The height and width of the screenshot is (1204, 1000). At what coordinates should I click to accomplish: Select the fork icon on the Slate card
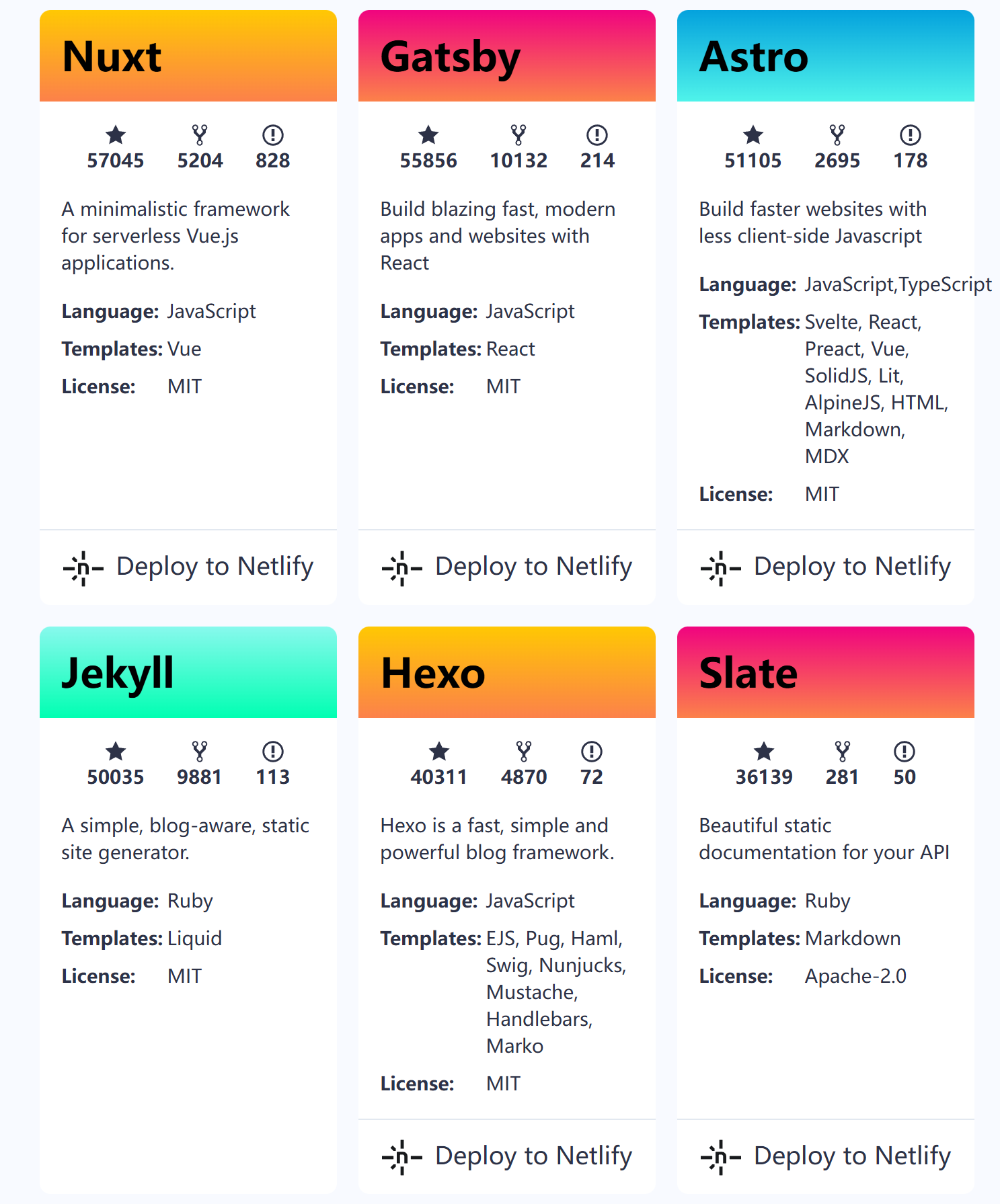(x=843, y=752)
